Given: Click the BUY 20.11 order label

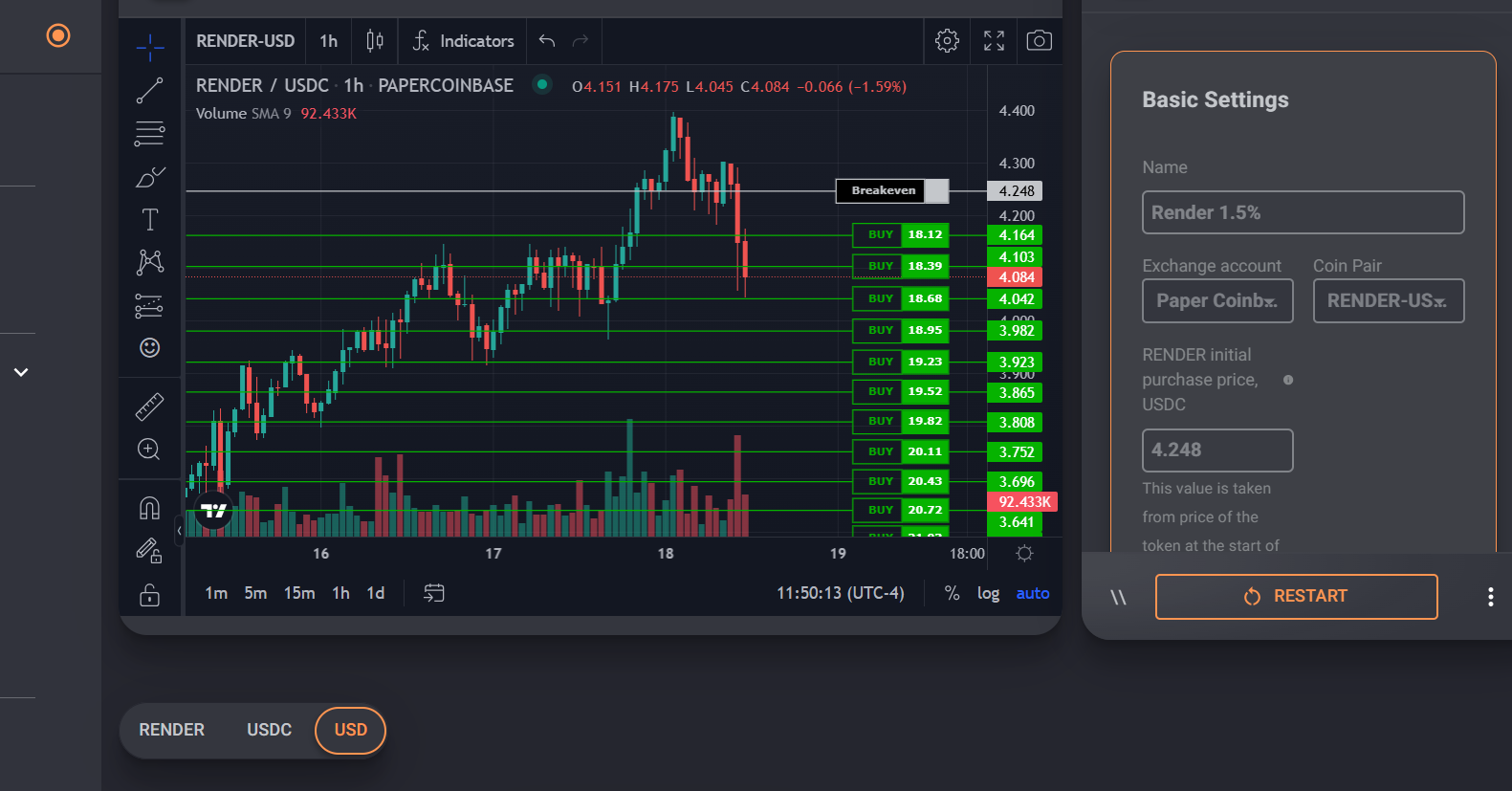Looking at the screenshot, I should point(900,451).
